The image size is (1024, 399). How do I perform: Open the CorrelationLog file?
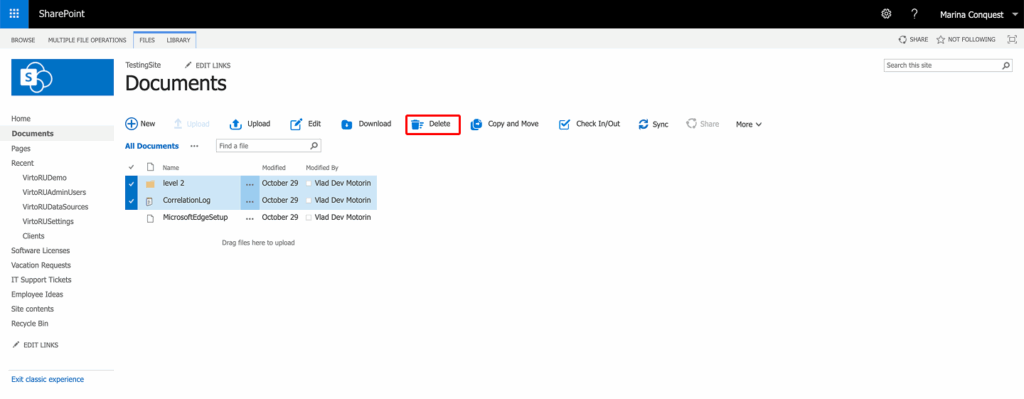(186, 200)
